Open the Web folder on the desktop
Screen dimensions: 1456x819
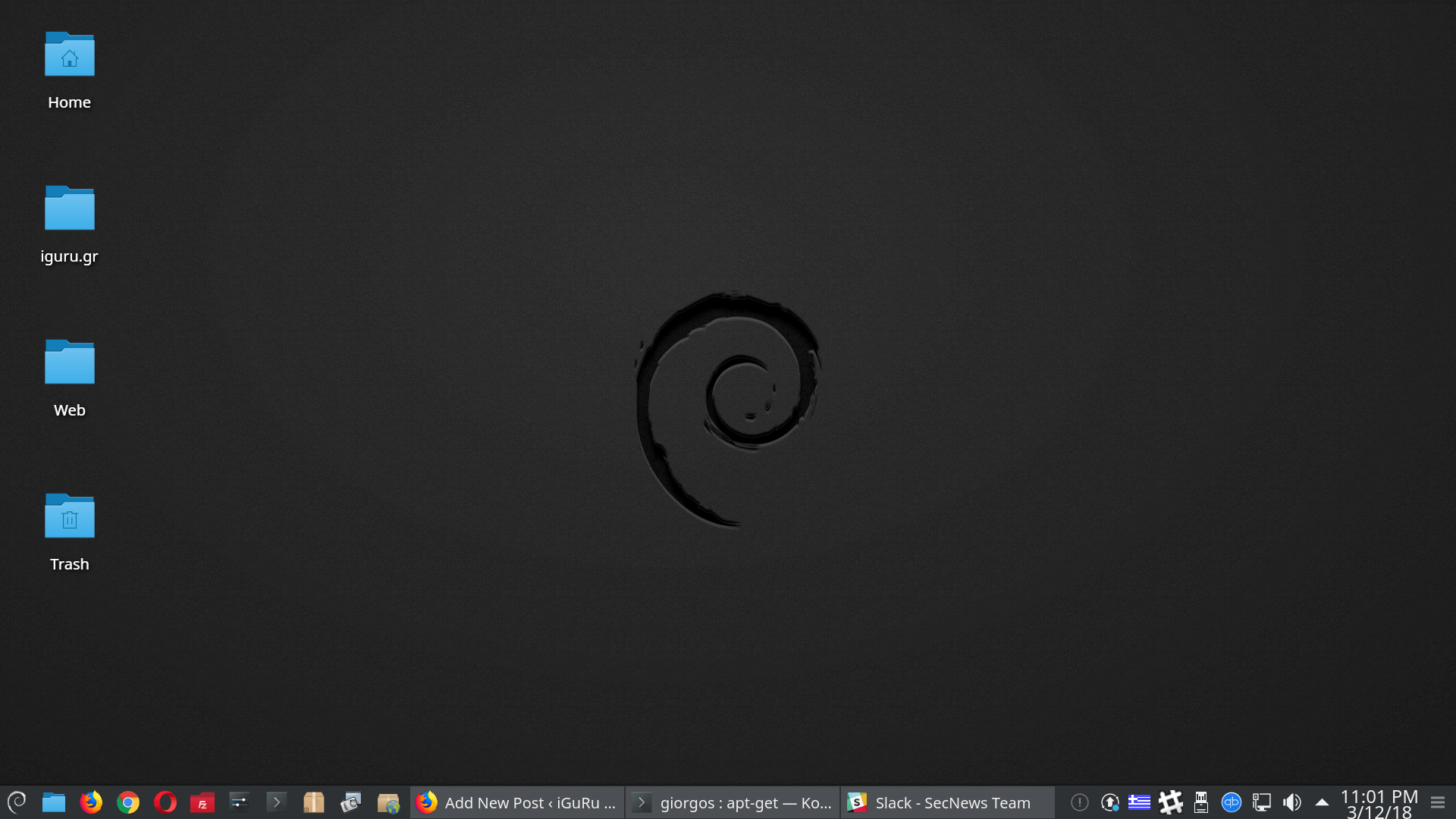pos(69,378)
